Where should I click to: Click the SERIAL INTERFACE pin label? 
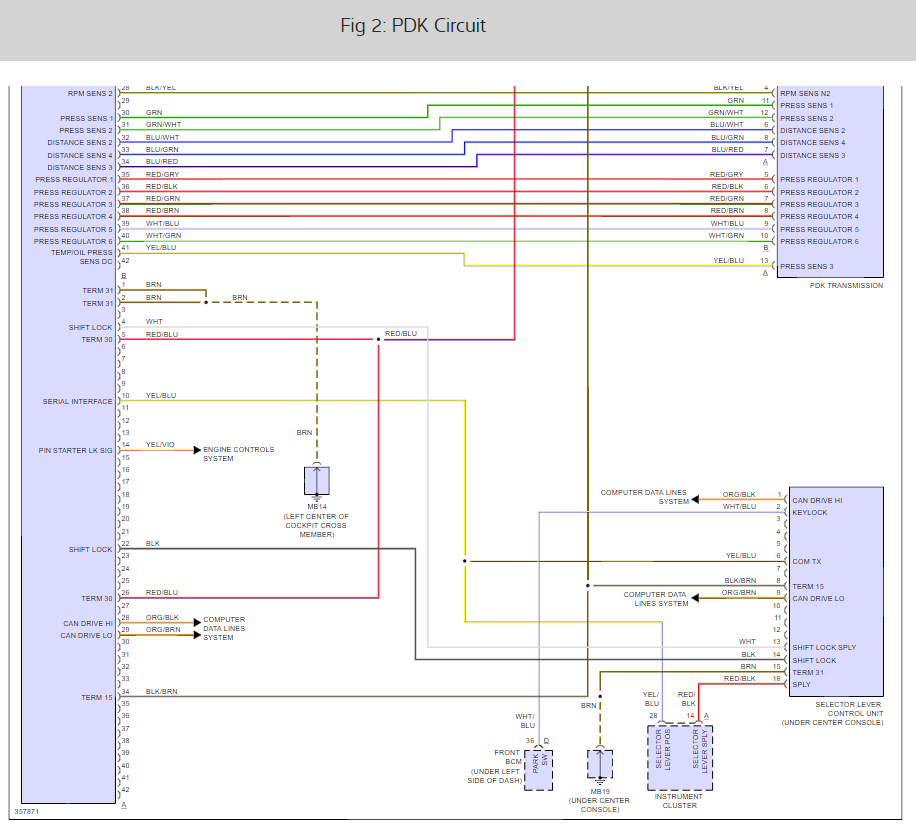point(77,402)
